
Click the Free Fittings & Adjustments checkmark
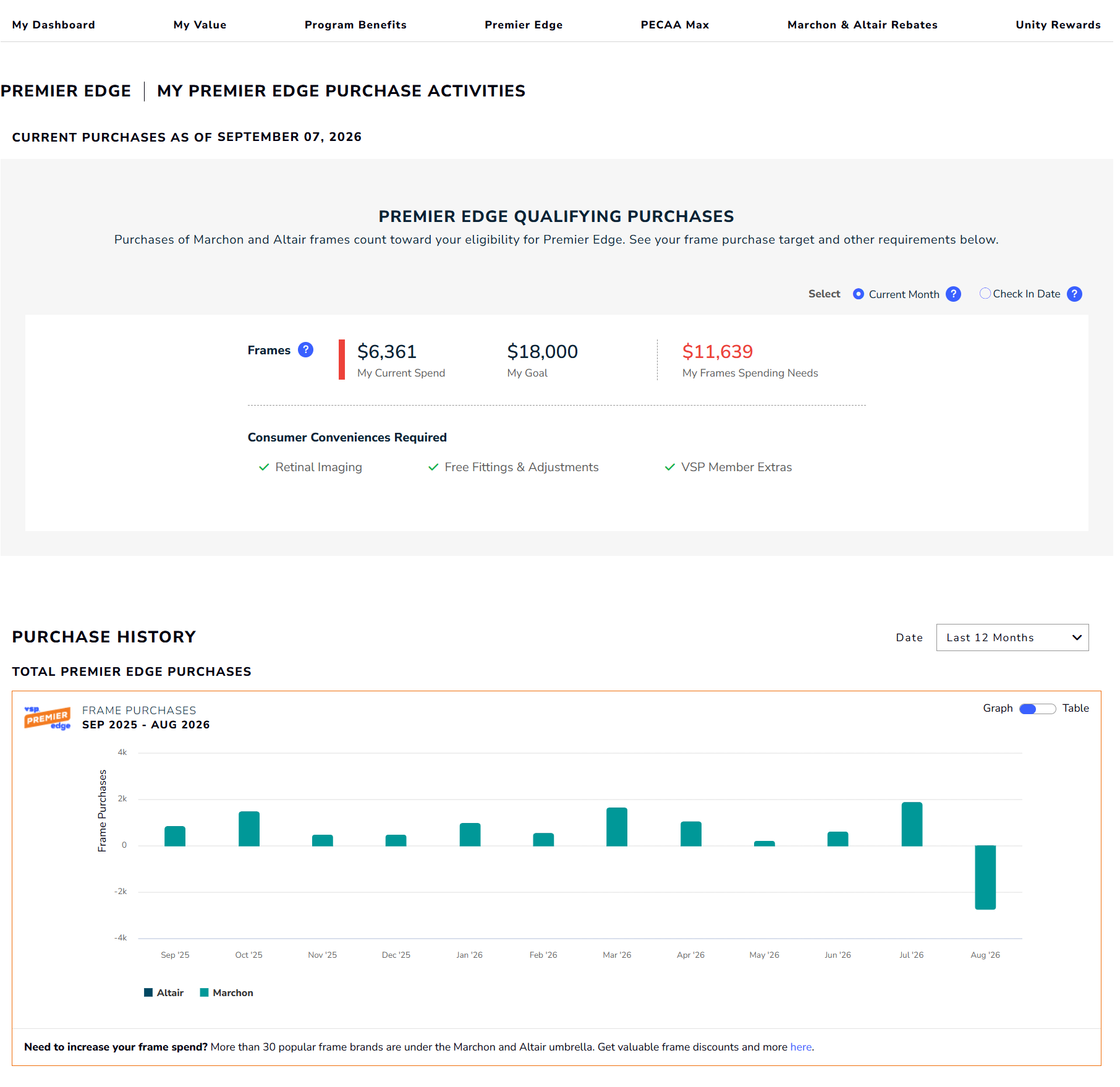(433, 467)
